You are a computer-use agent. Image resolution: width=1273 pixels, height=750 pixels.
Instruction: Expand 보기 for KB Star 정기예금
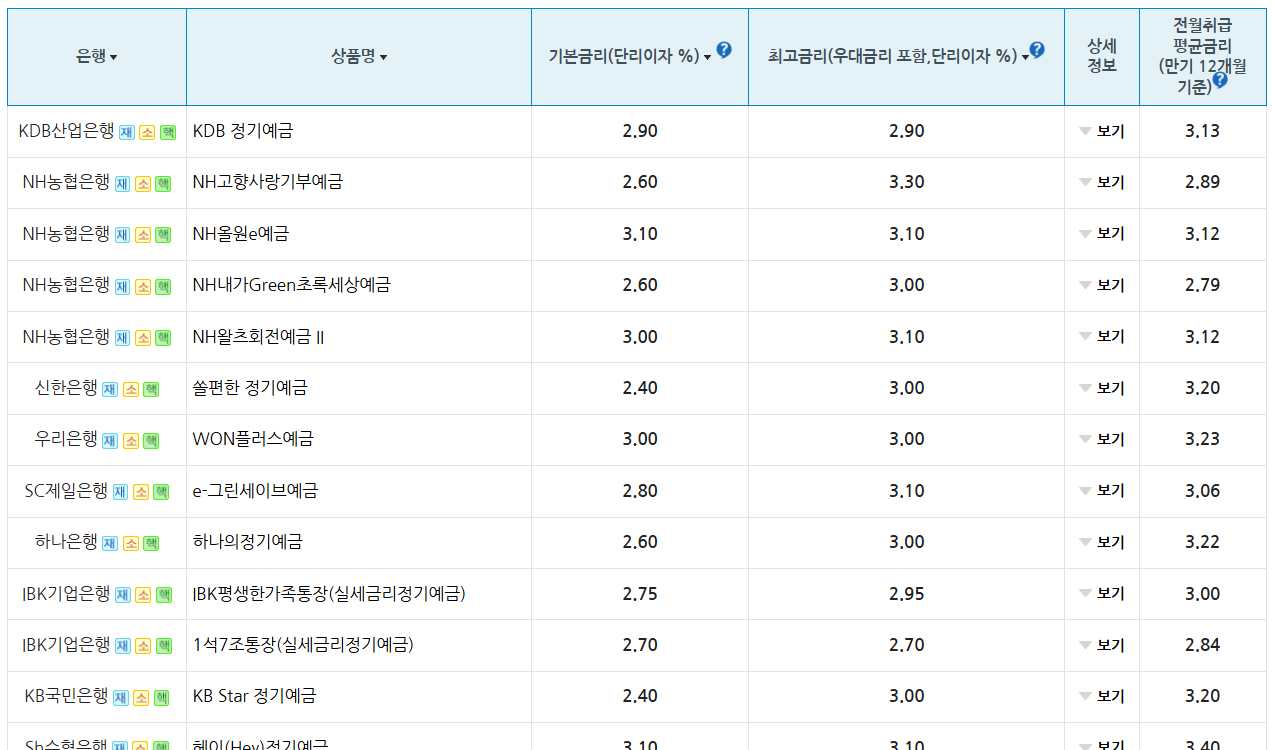pyautogui.click(x=1102, y=696)
